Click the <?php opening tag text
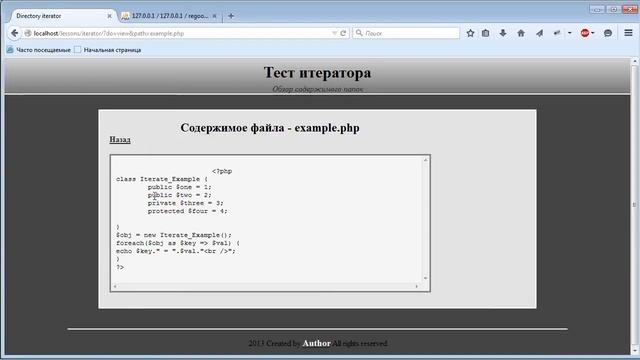 pos(222,171)
